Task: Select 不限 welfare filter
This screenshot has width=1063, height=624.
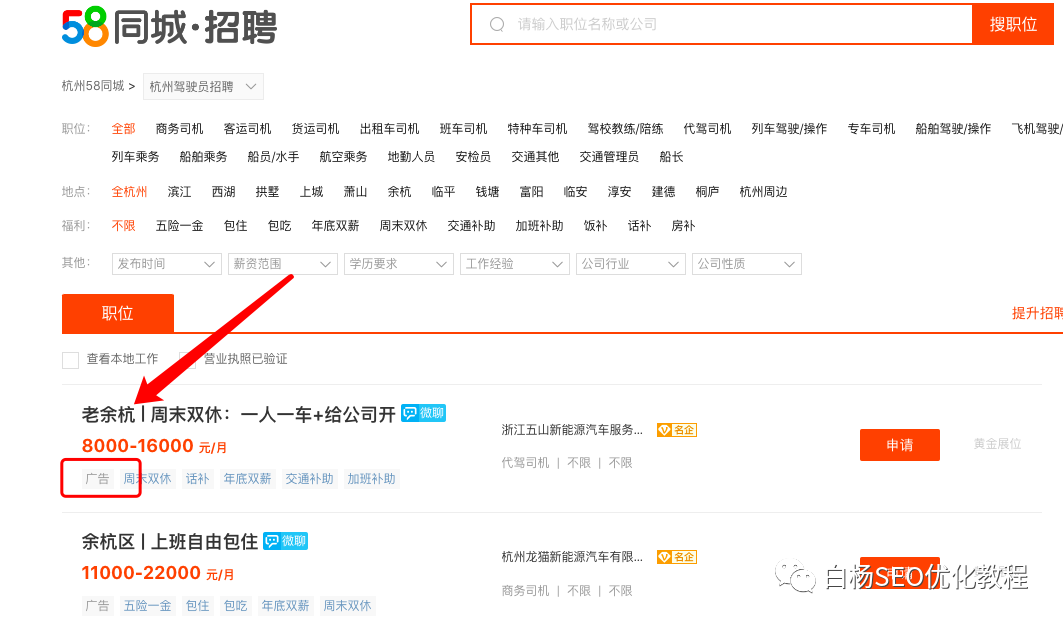Action: [x=123, y=226]
